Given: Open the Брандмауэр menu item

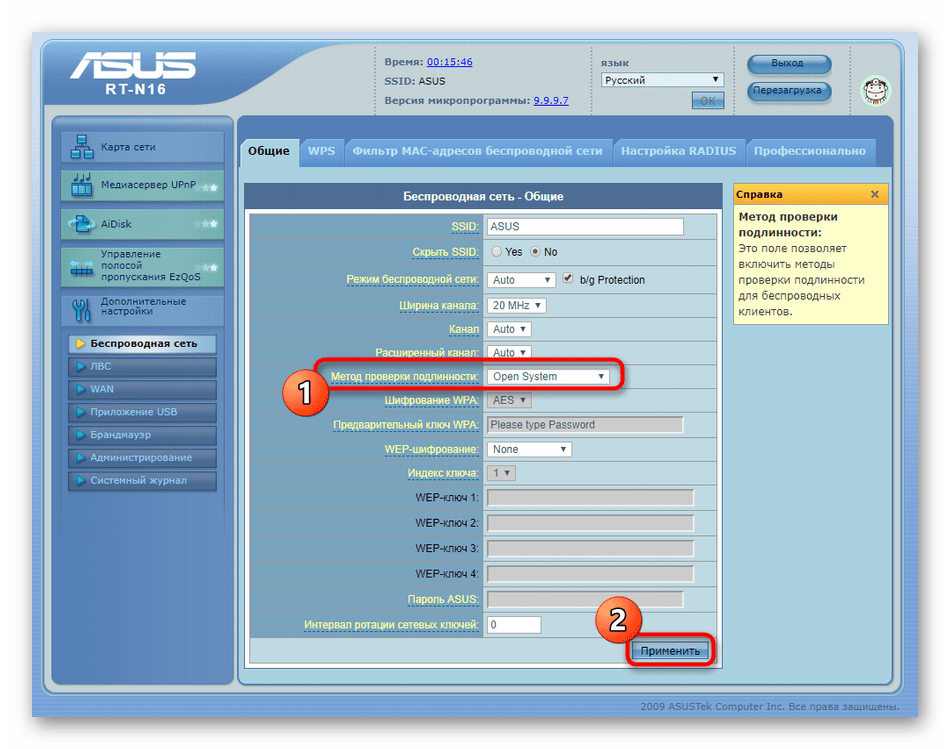Looking at the screenshot, I should coord(142,435).
